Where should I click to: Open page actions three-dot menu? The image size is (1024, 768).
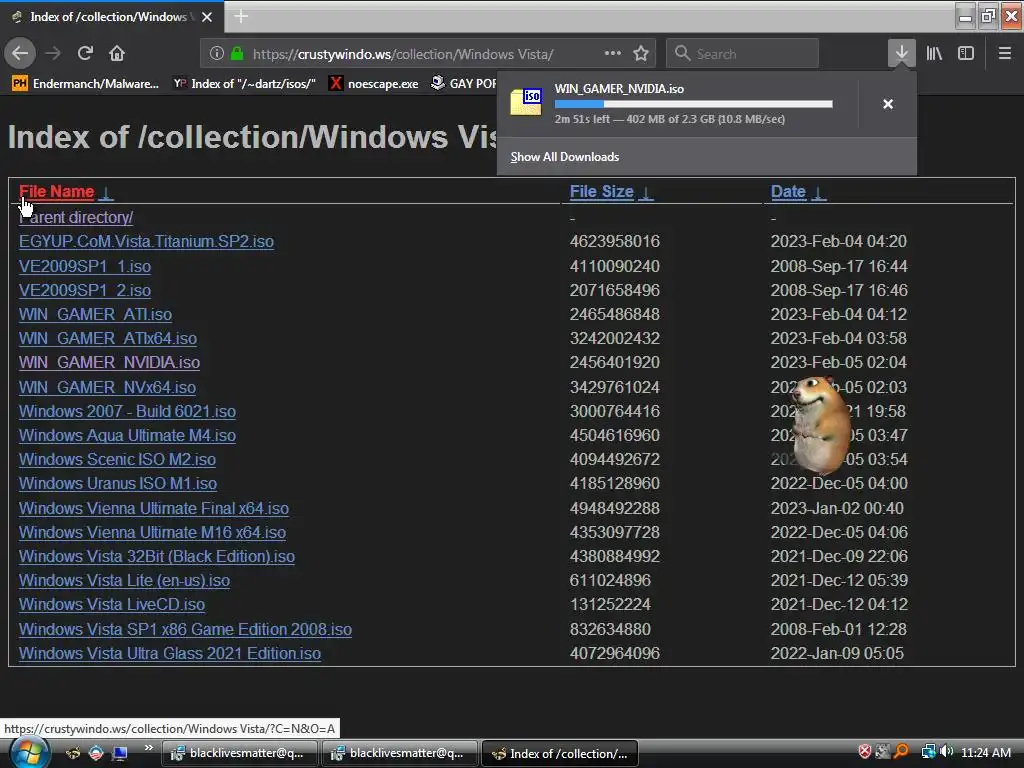[x=613, y=53]
